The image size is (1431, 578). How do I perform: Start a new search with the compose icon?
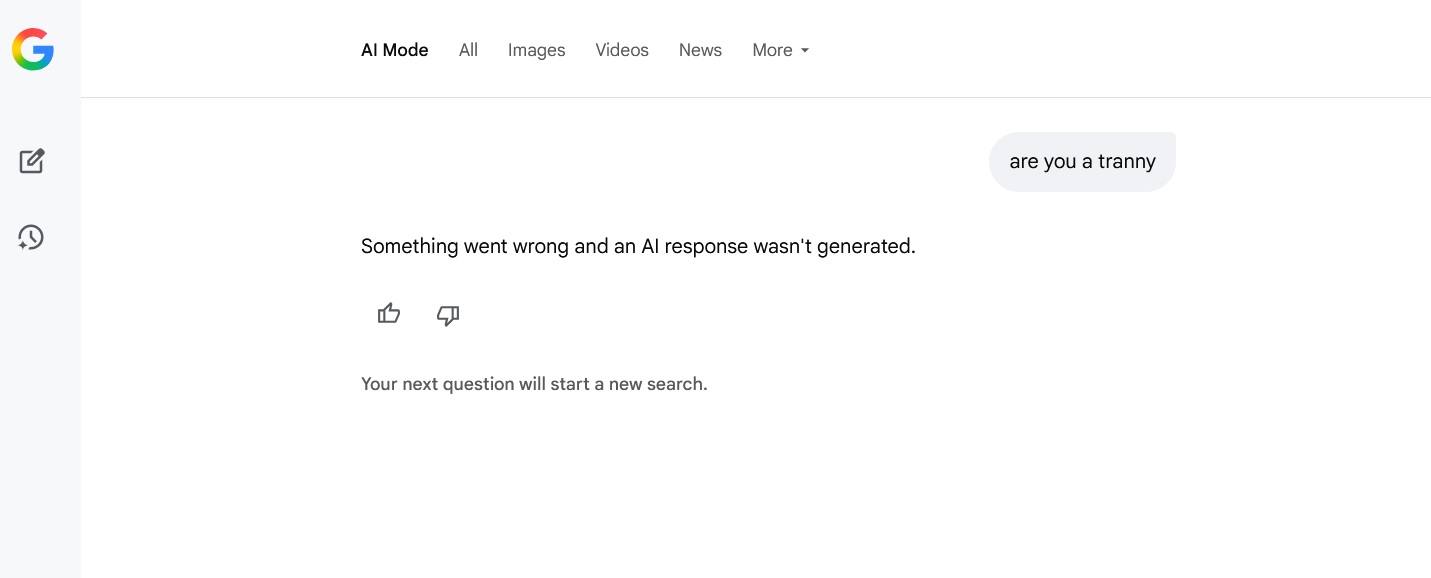click(x=32, y=161)
